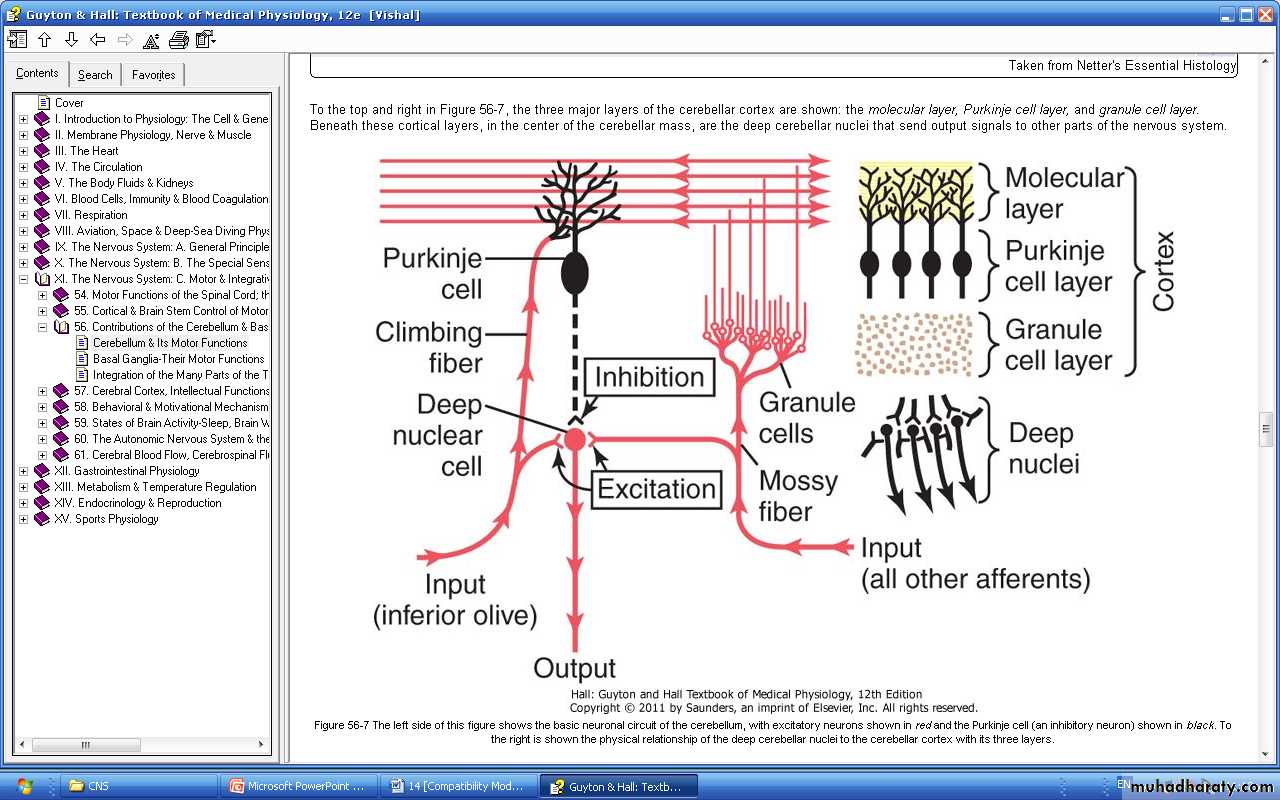Collapse chapter 56 Contributions of the Cerebellum

point(43,327)
